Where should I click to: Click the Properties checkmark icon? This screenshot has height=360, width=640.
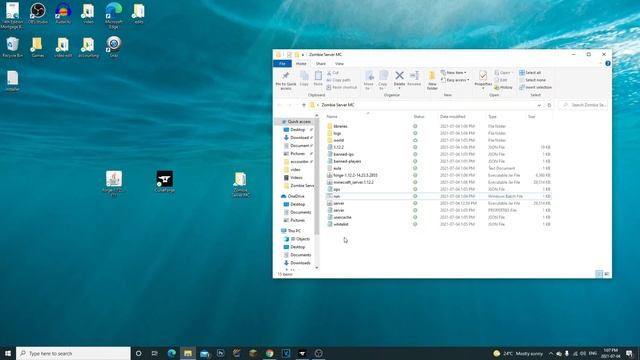pyautogui.click(x=483, y=76)
